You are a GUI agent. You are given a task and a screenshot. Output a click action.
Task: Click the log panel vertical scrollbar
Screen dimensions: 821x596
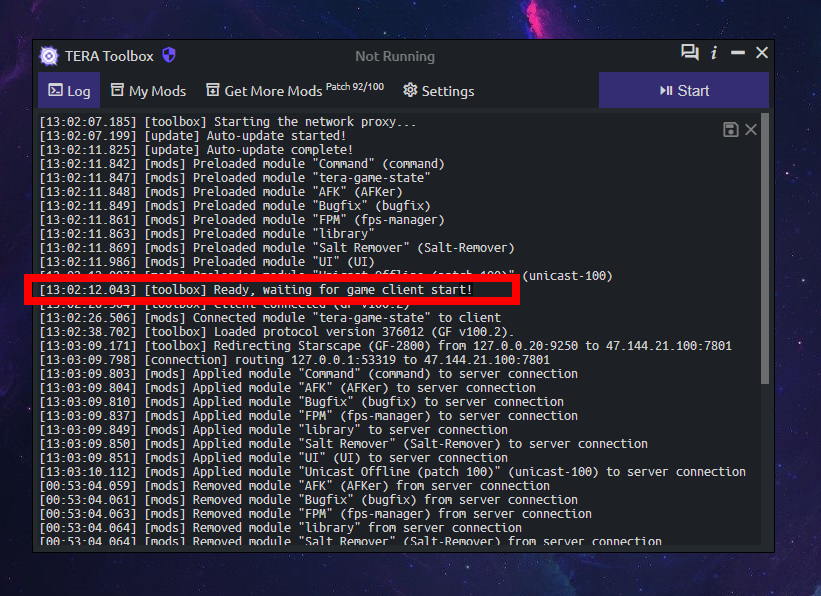click(x=765, y=250)
